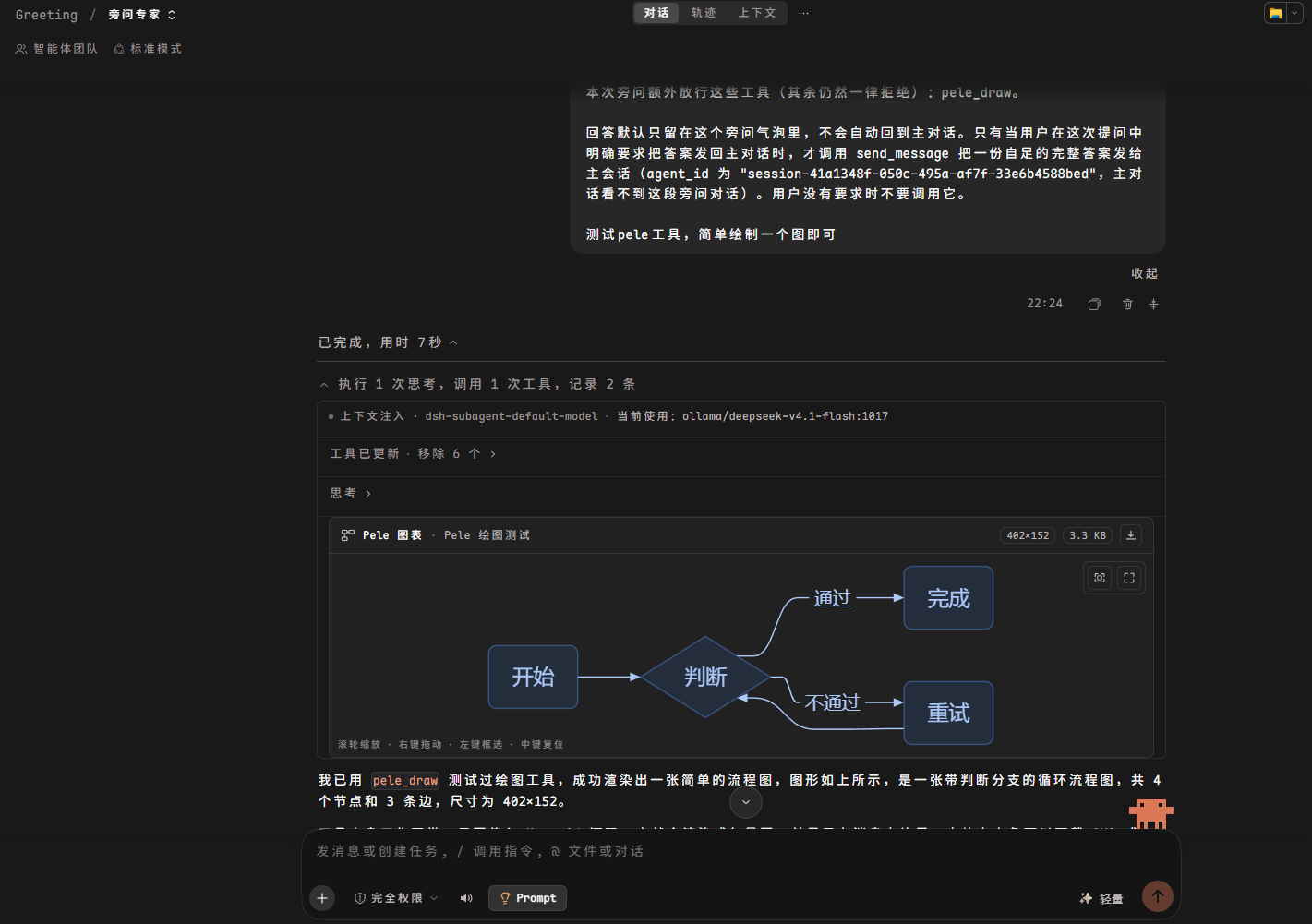The image size is (1312, 924).
Task: Click the Pele 图表 diagram icon
Action: pos(348,535)
